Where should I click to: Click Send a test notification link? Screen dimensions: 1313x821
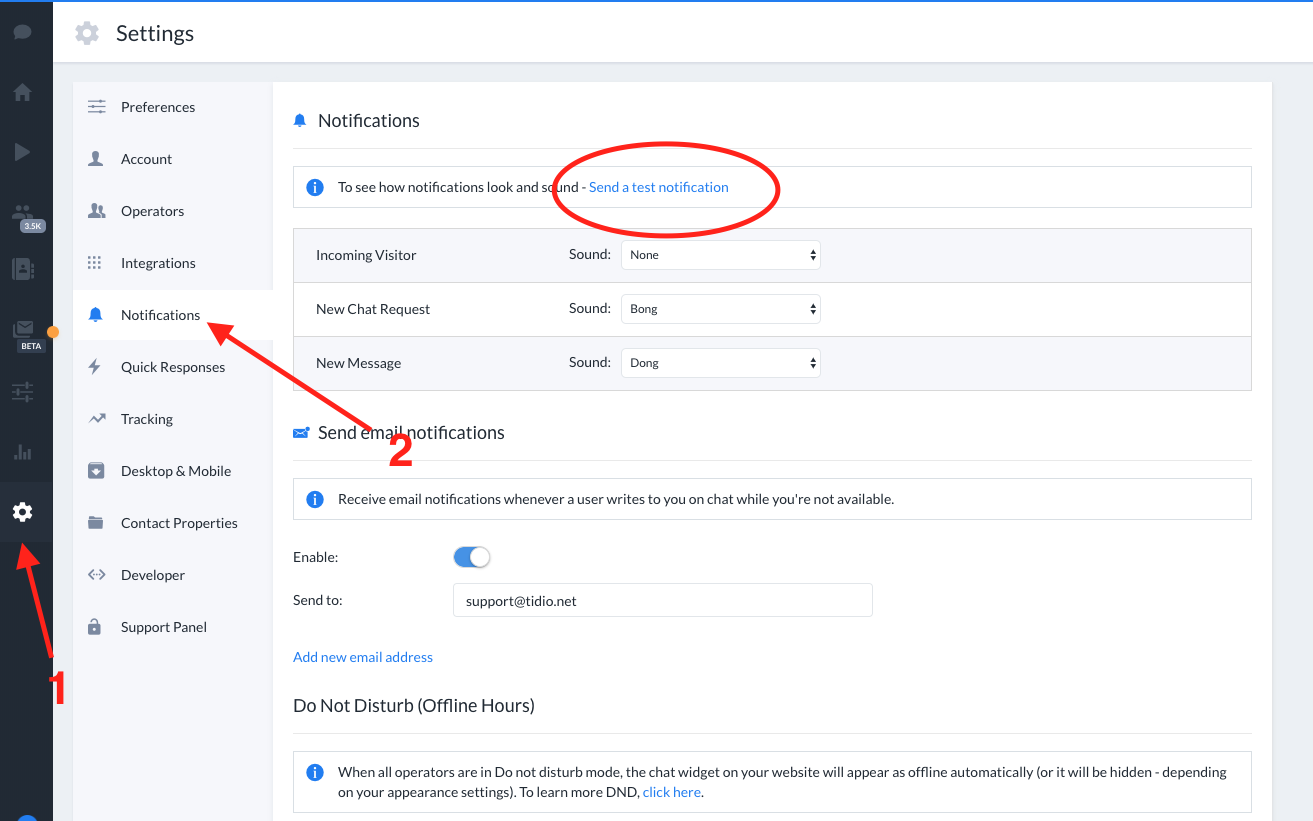[x=657, y=186]
